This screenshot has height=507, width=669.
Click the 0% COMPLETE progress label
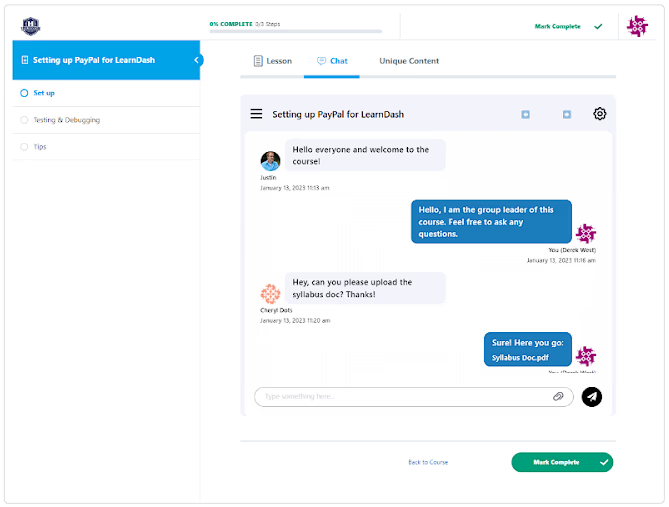231,24
